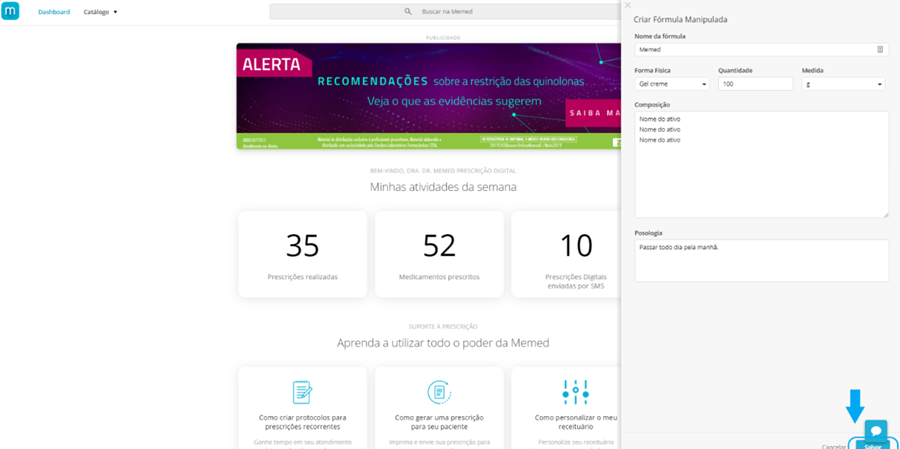
Task: Click the SAIBA MAIS banner button
Action: [x=593, y=113]
